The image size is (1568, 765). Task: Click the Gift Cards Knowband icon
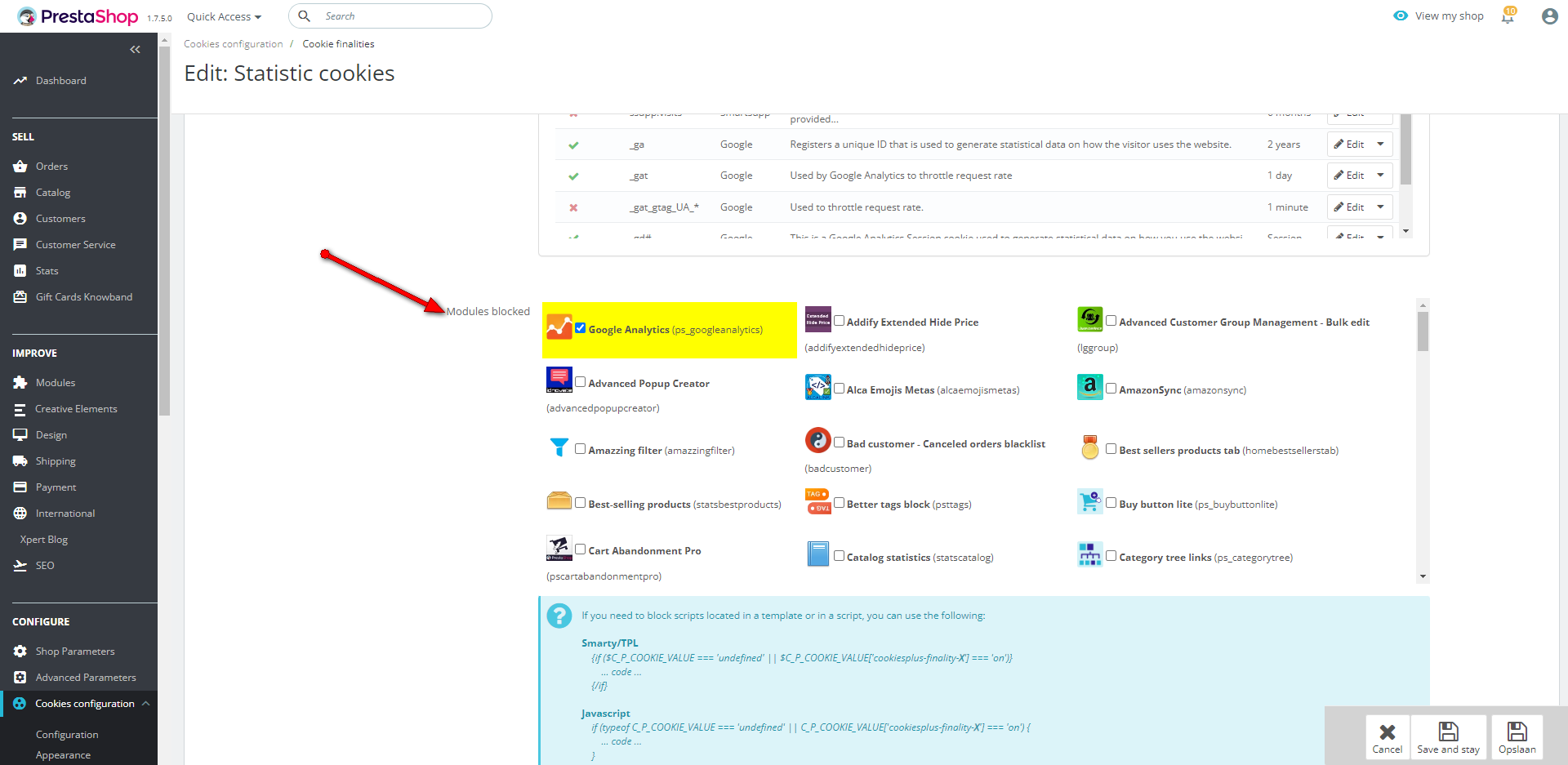tap(20, 297)
